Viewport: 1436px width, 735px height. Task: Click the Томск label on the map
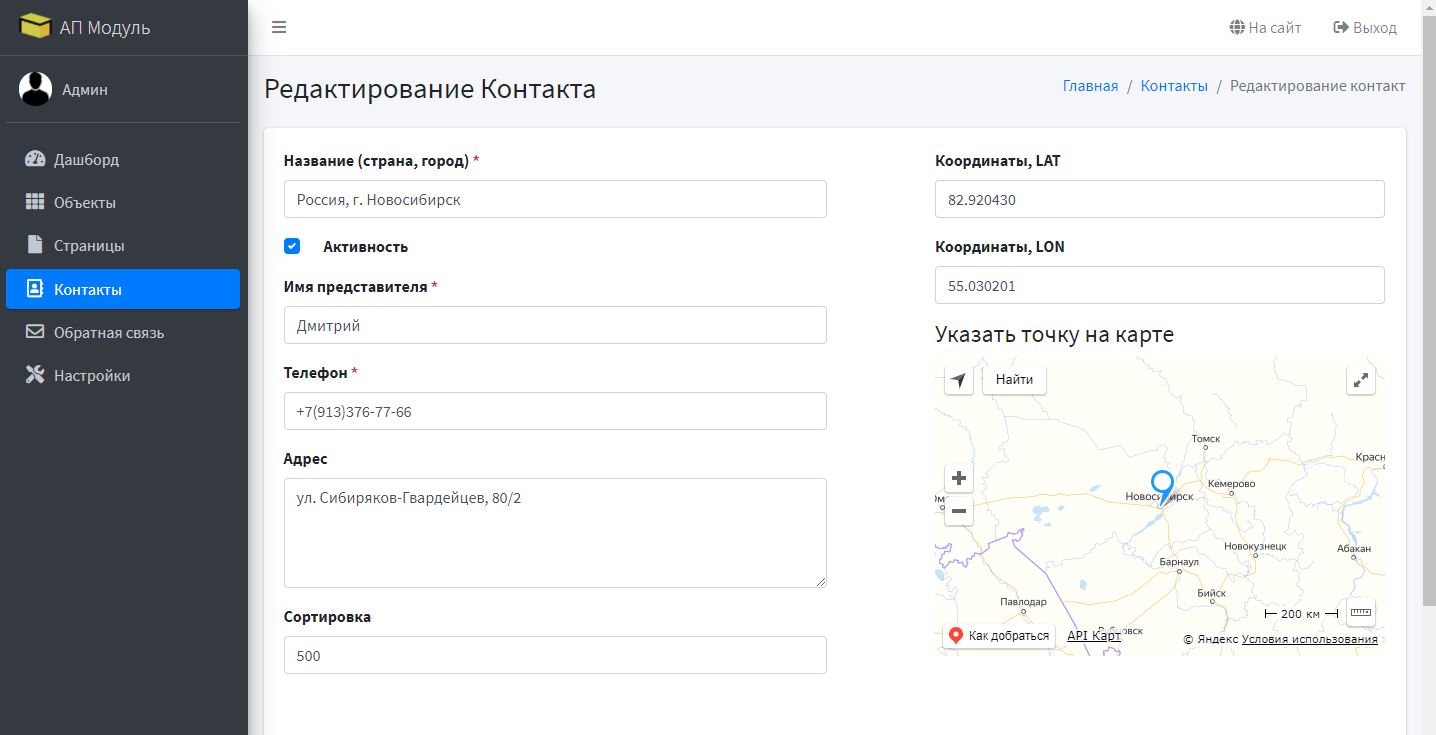pyautogui.click(x=1207, y=439)
